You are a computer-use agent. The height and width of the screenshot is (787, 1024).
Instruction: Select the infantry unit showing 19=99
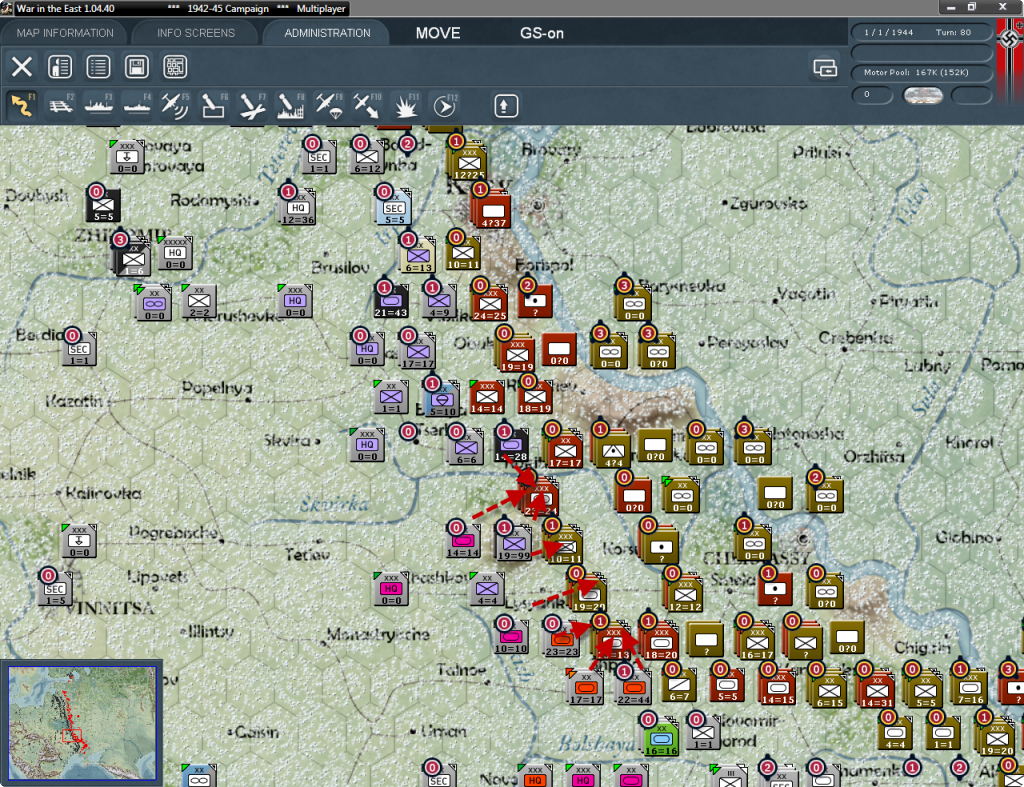pyautogui.click(x=514, y=543)
